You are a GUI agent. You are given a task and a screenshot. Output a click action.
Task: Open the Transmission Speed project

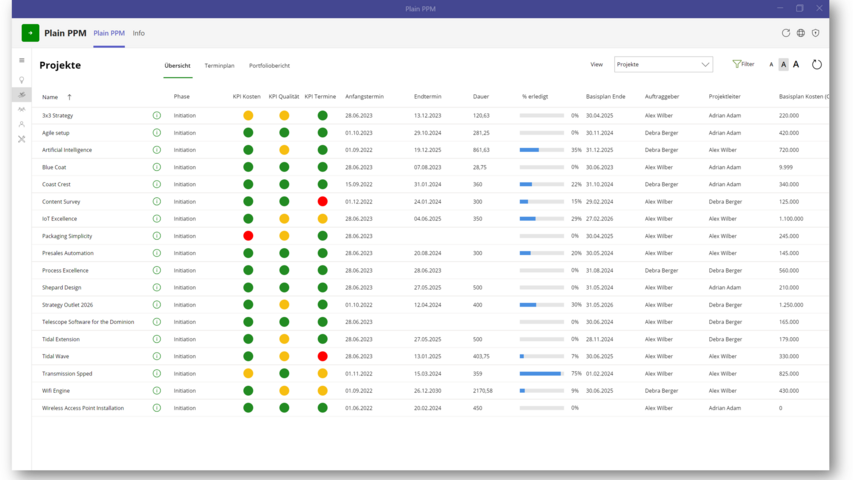pyautogui.click(x=67, y=373)
